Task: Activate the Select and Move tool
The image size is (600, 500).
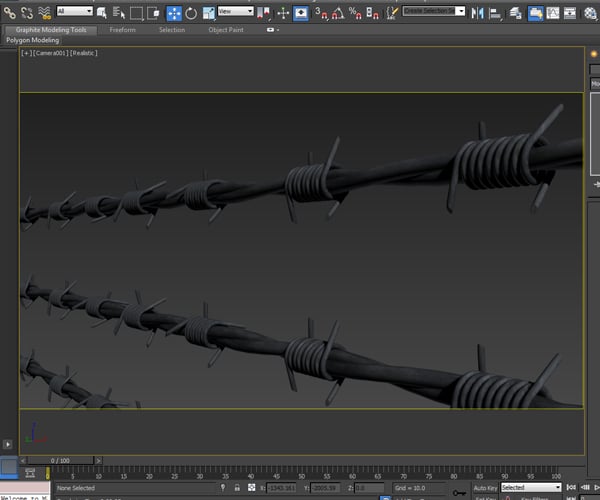Action: pyautogui.click(x=173, y=13)
